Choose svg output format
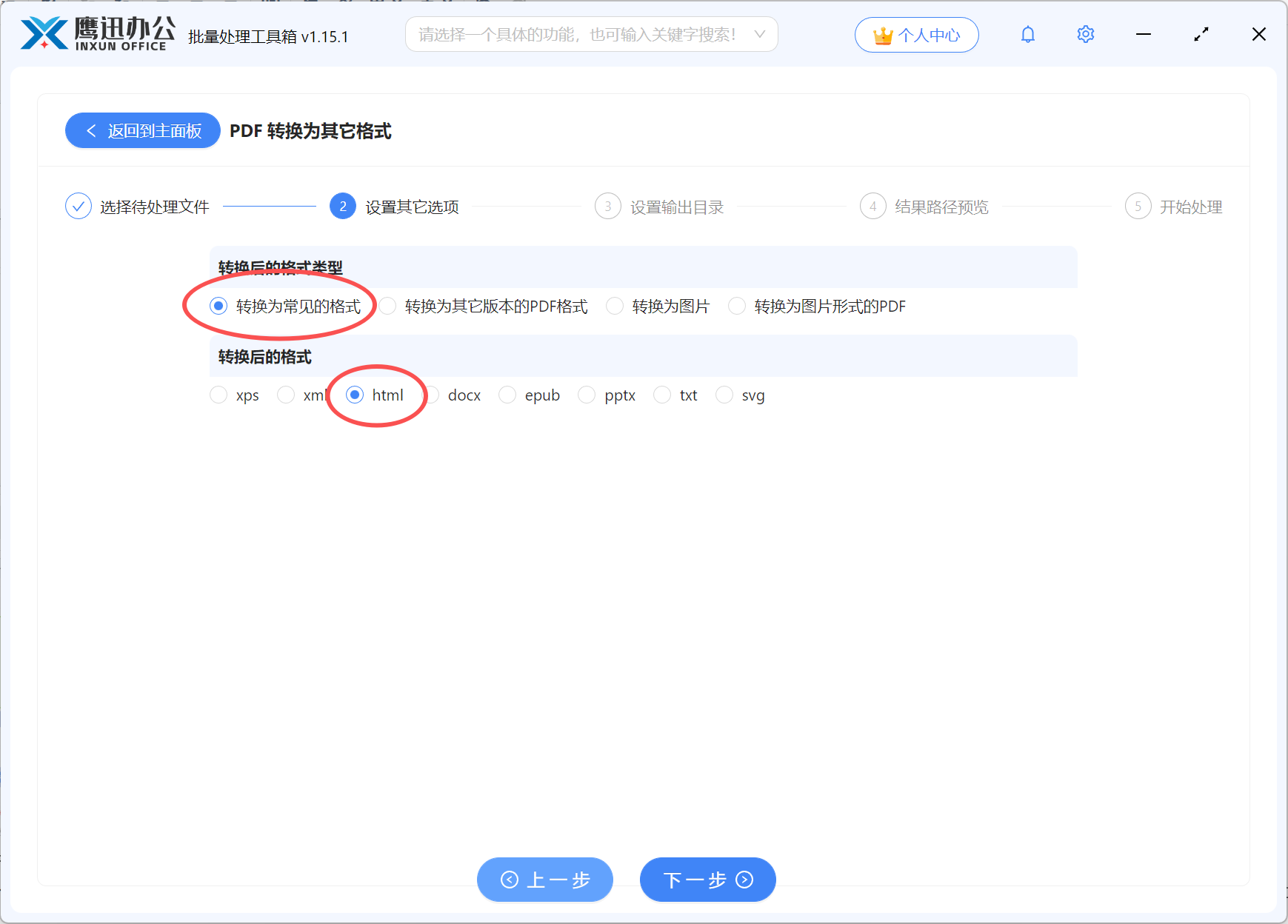Viewport: 1288px width, 924px height. (x=741, y=395)
